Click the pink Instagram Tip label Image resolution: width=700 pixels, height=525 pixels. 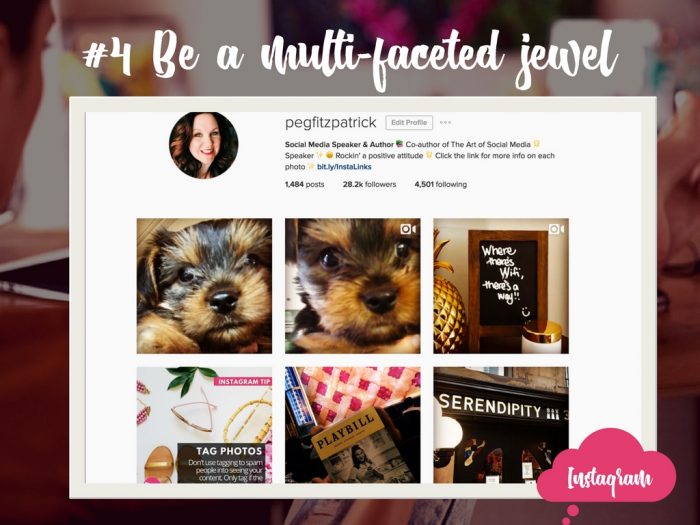[x=243, y=381]
